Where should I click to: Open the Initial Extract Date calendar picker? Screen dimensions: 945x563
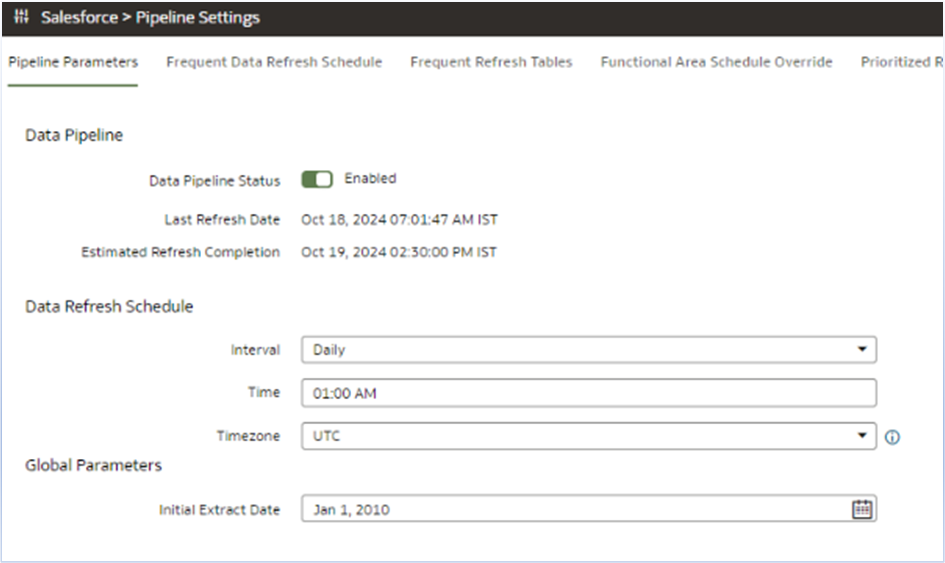tap(862, 509)
